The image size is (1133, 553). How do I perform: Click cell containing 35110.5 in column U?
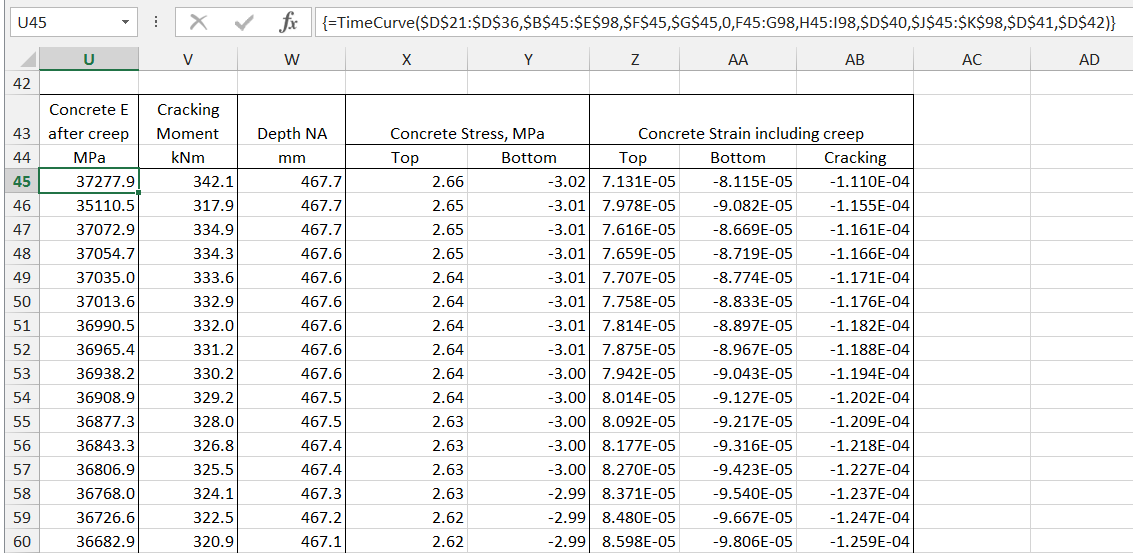89,206
